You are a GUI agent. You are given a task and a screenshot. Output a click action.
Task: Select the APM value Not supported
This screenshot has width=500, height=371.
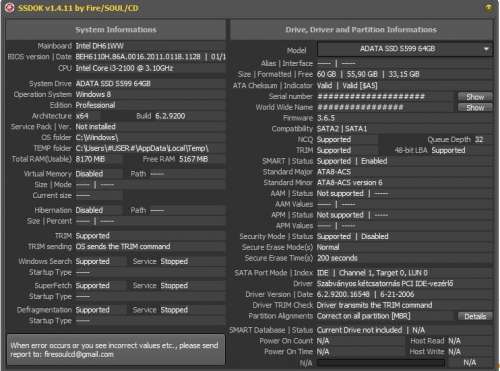(340, 215)
